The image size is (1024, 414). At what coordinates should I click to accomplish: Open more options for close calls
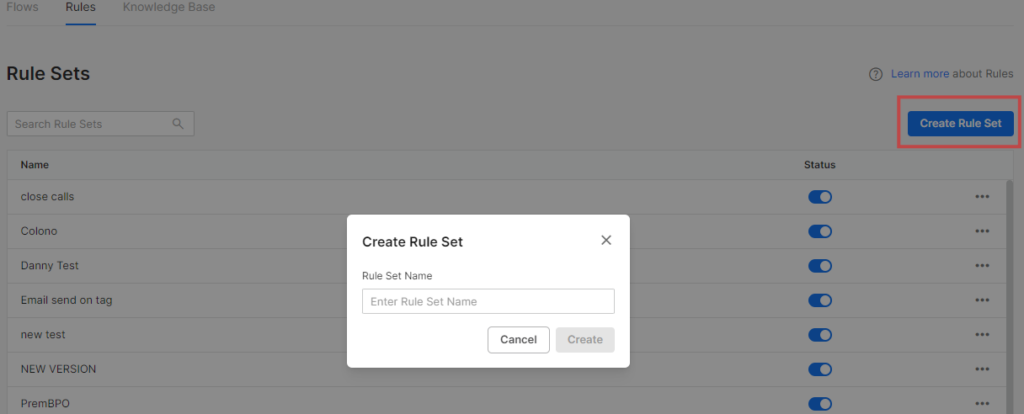coord(982,197)
